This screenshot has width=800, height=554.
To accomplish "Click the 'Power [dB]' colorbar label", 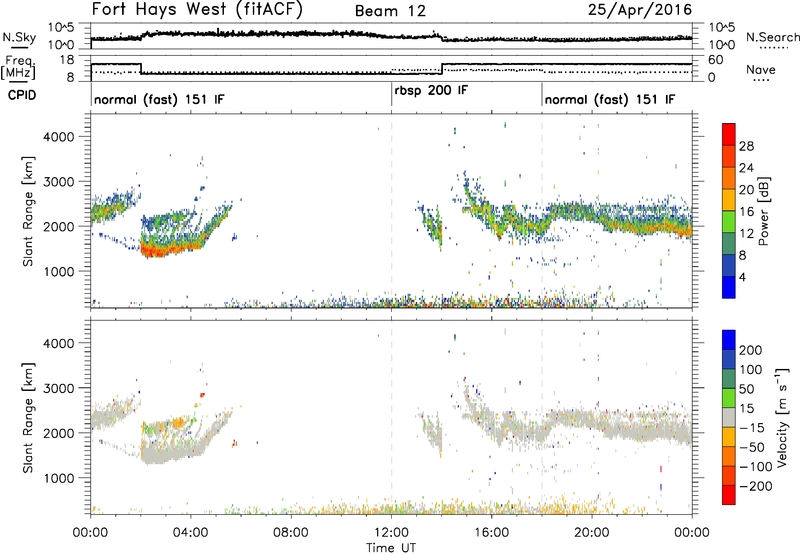I will click(764, 211).
